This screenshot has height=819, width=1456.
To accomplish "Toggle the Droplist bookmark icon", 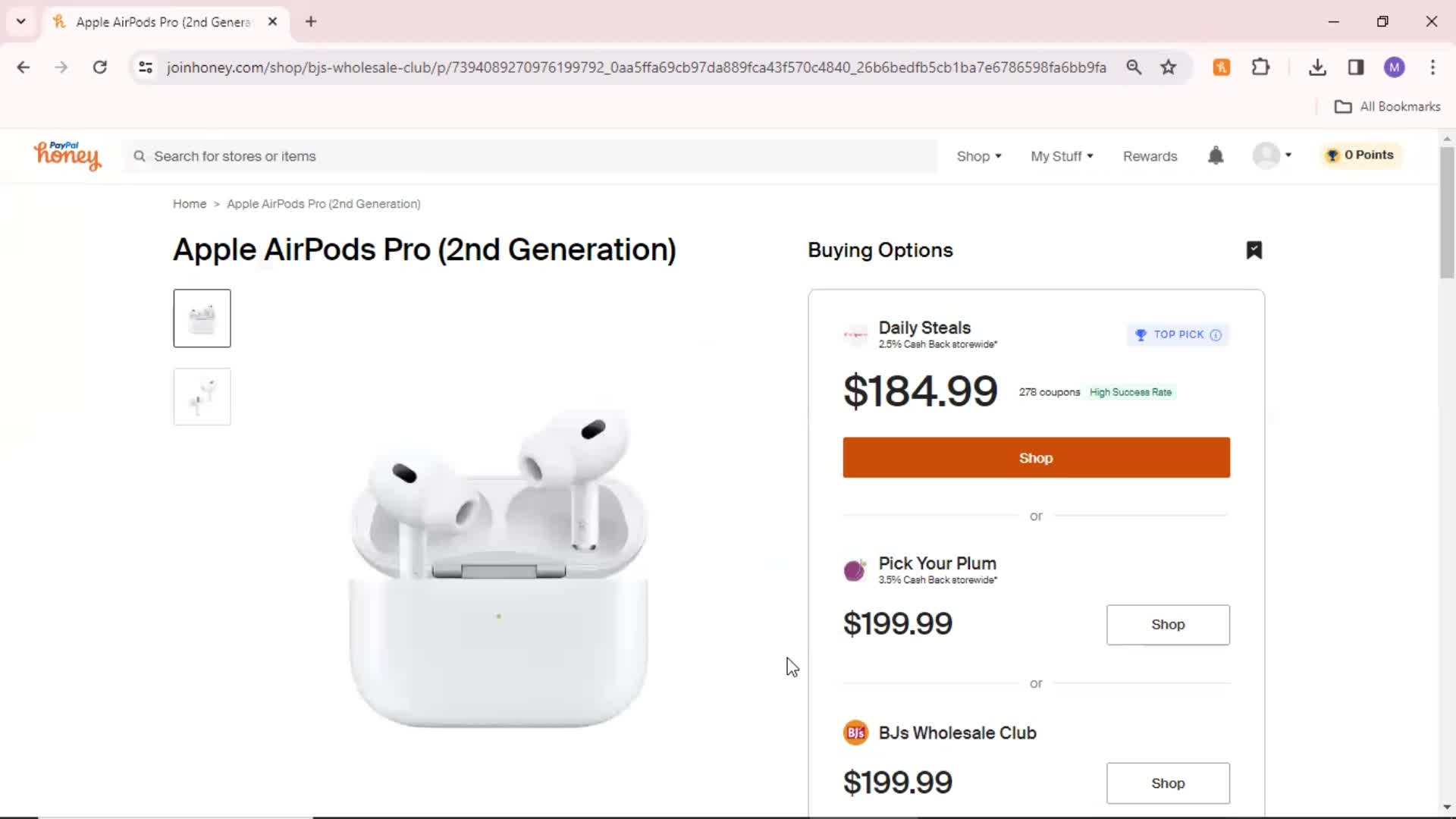I will [1254, 250].
